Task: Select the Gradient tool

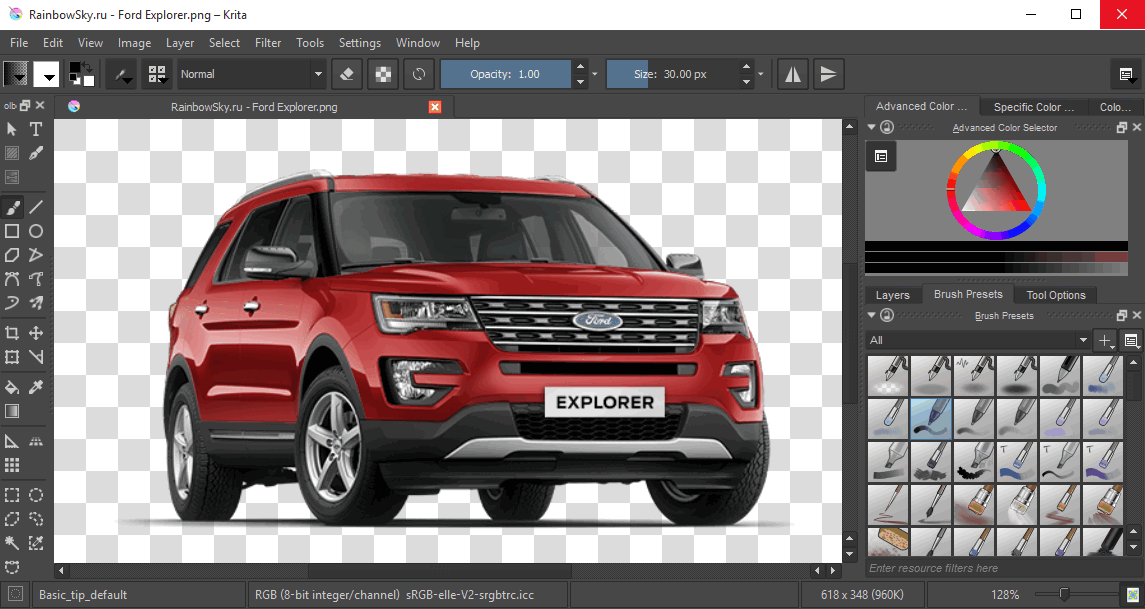Action: pos(12,411)
